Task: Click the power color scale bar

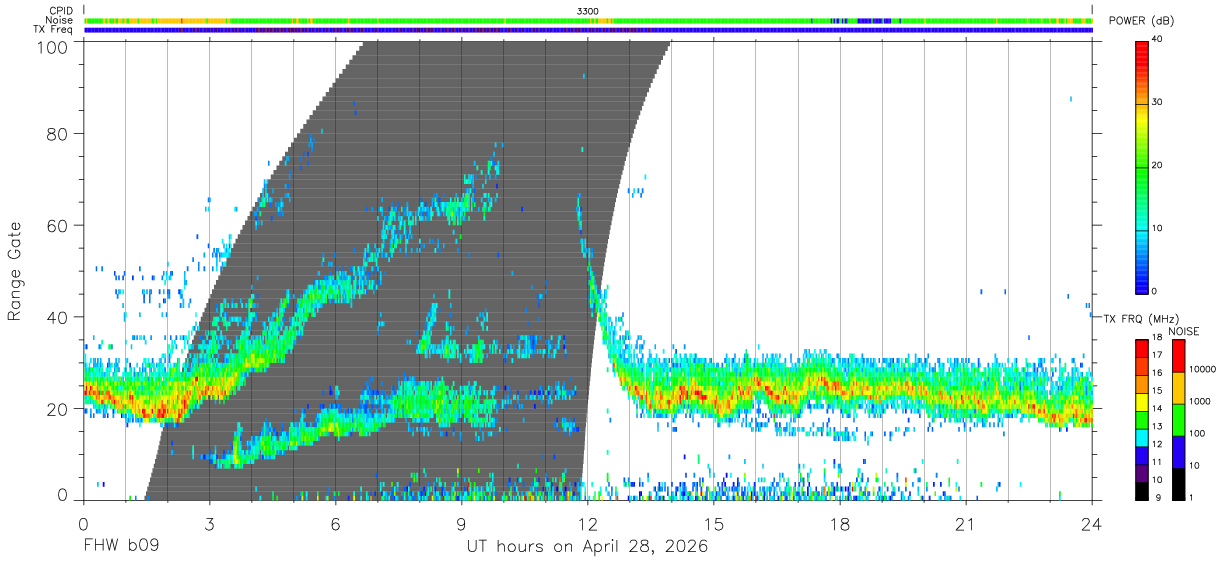Action: pyautogui.click(x=1142, y=166)
